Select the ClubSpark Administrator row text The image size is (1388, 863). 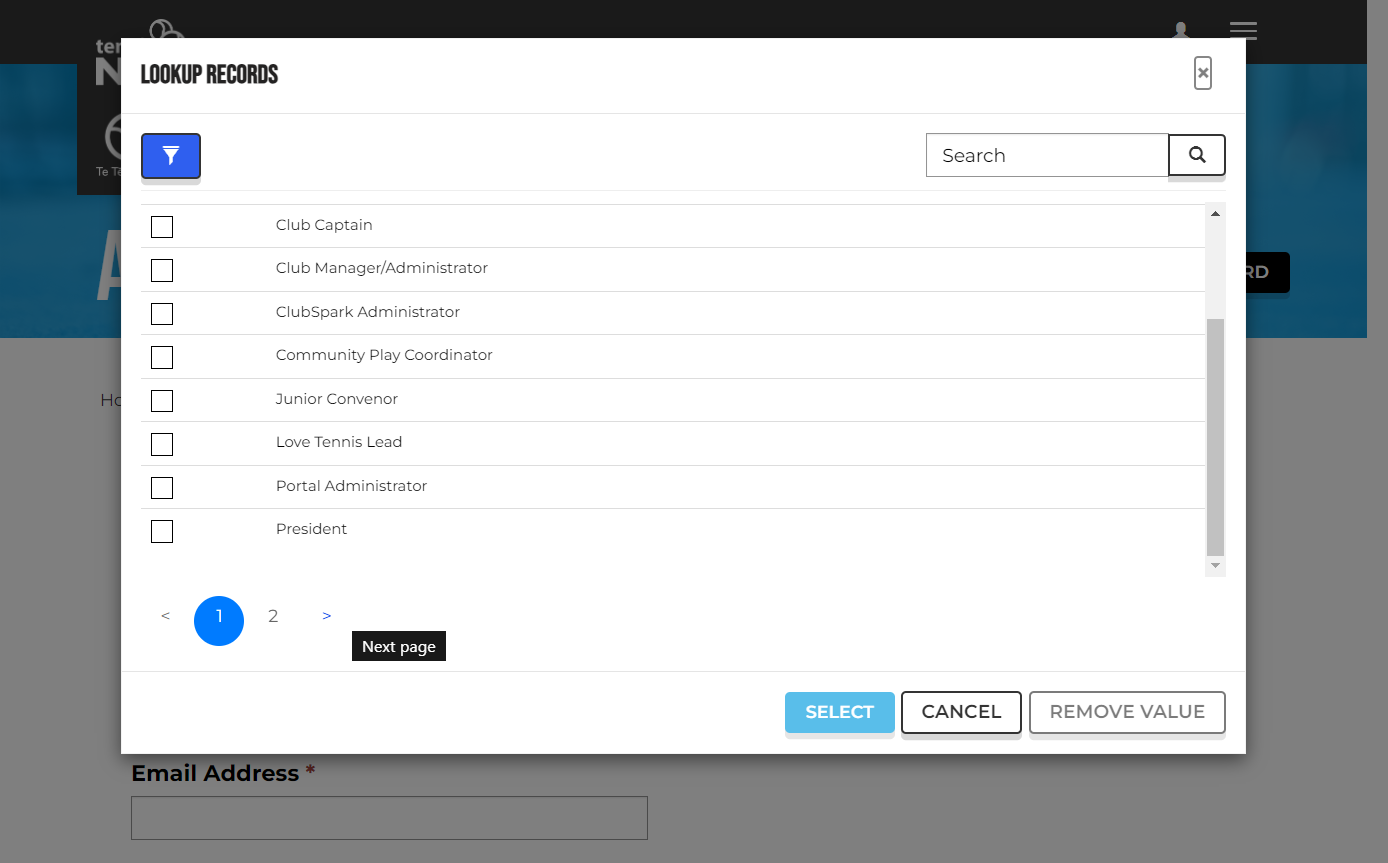[368, 312]
